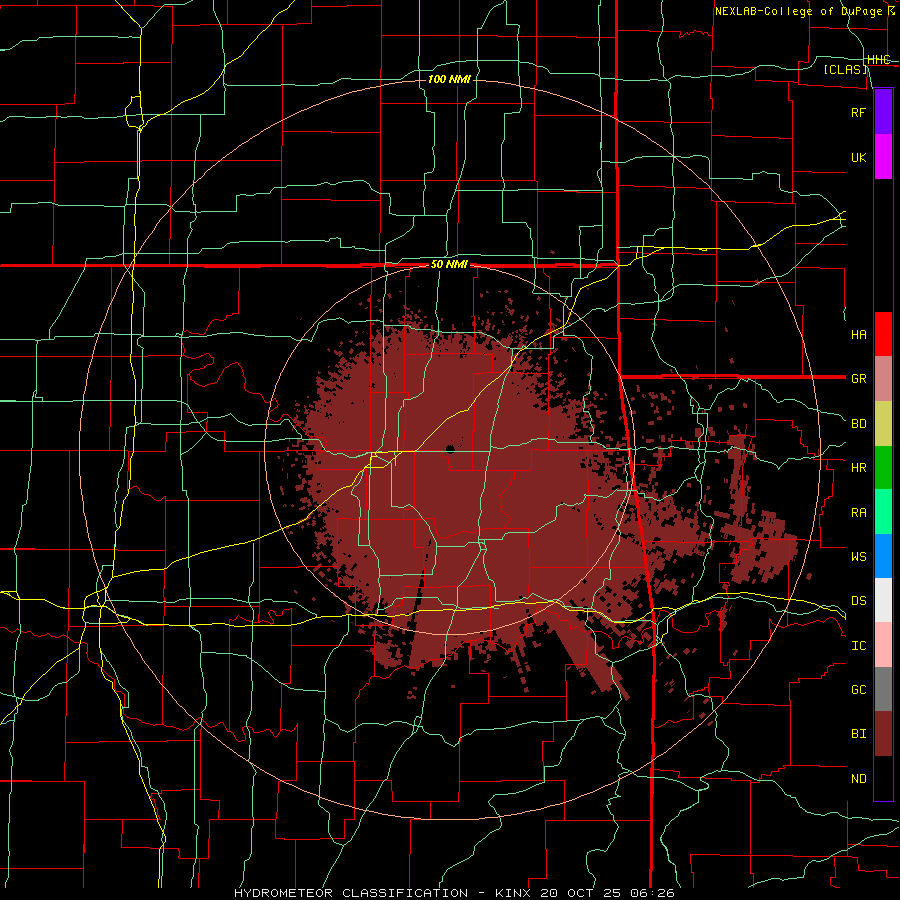This screenshot has width=900, height=900.
Task: Click the ND legend label
Action: point(858,779)
